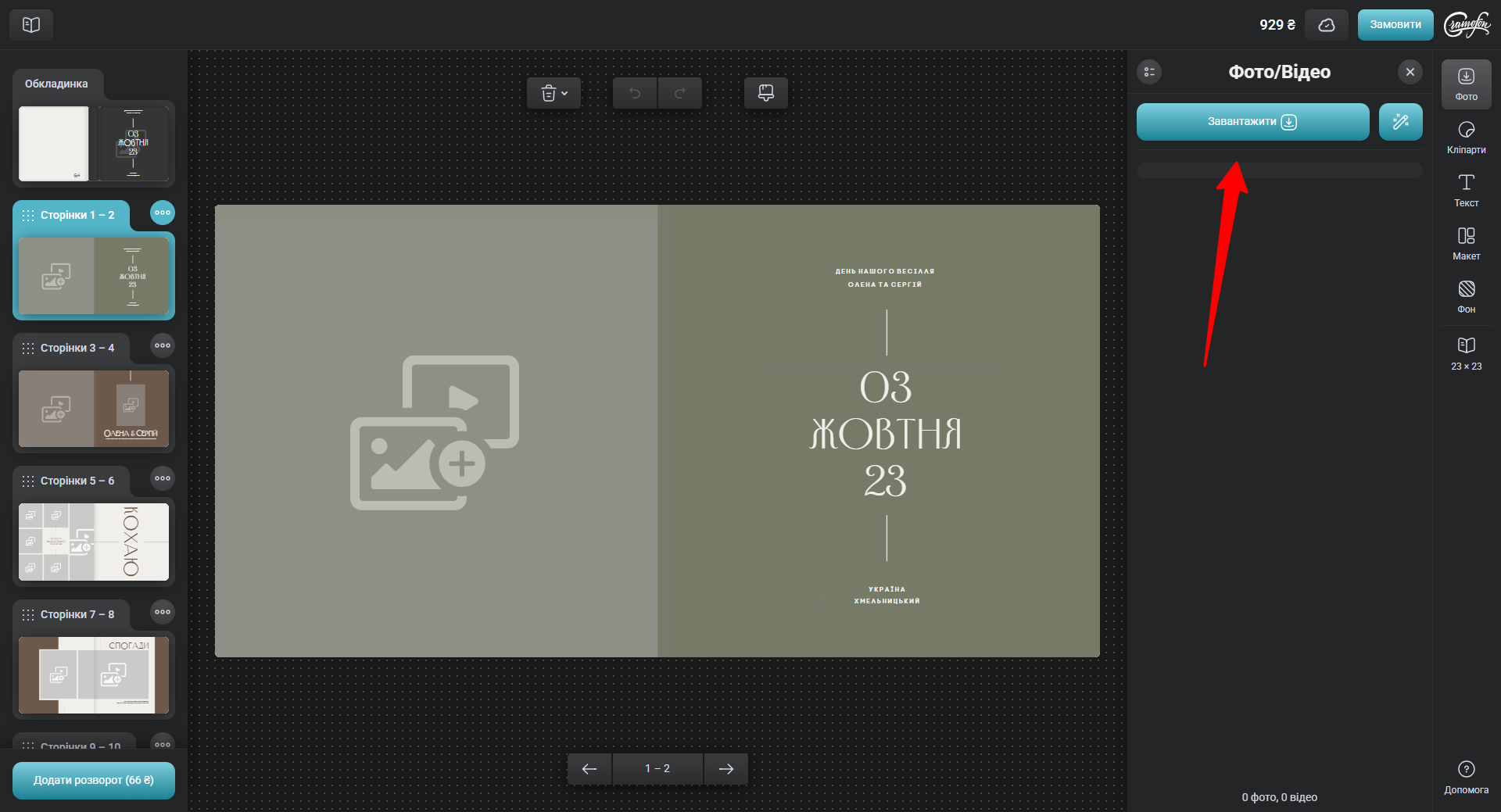Click the redo arrow in the toolbar
The height and width of the screenshot is (812, 1501).
coord(679,94)
